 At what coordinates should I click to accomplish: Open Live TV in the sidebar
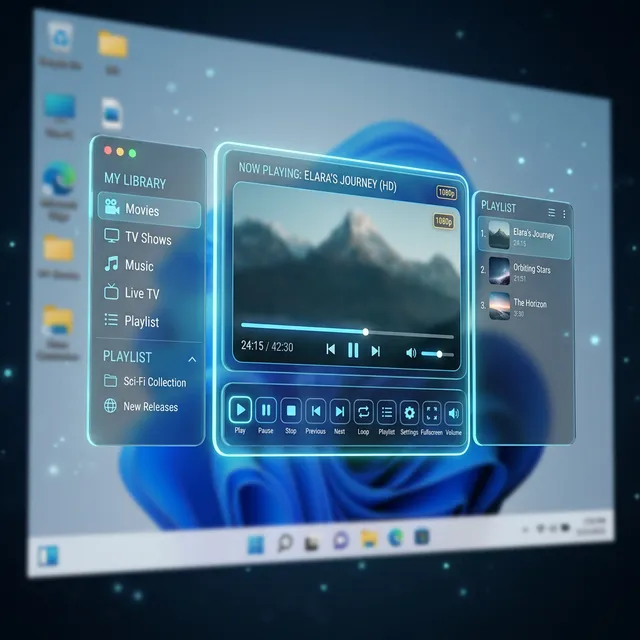click(131, 293)
